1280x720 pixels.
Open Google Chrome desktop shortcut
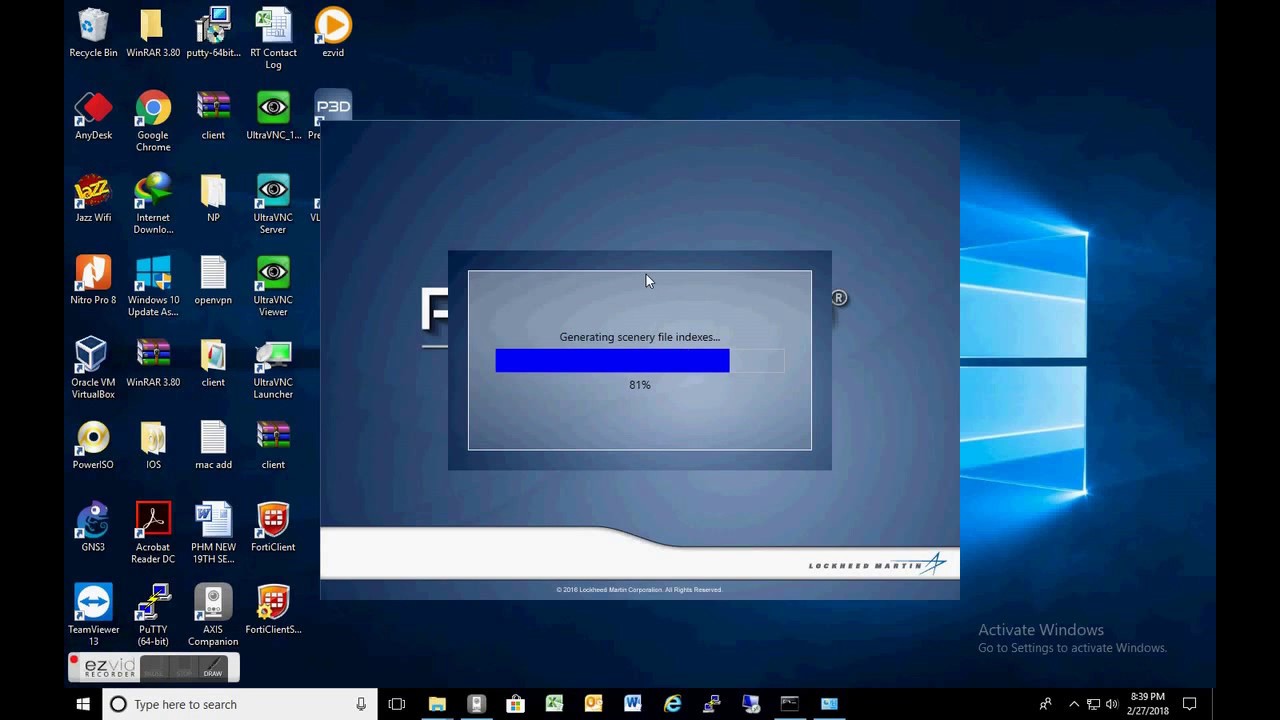pos(153,122)
